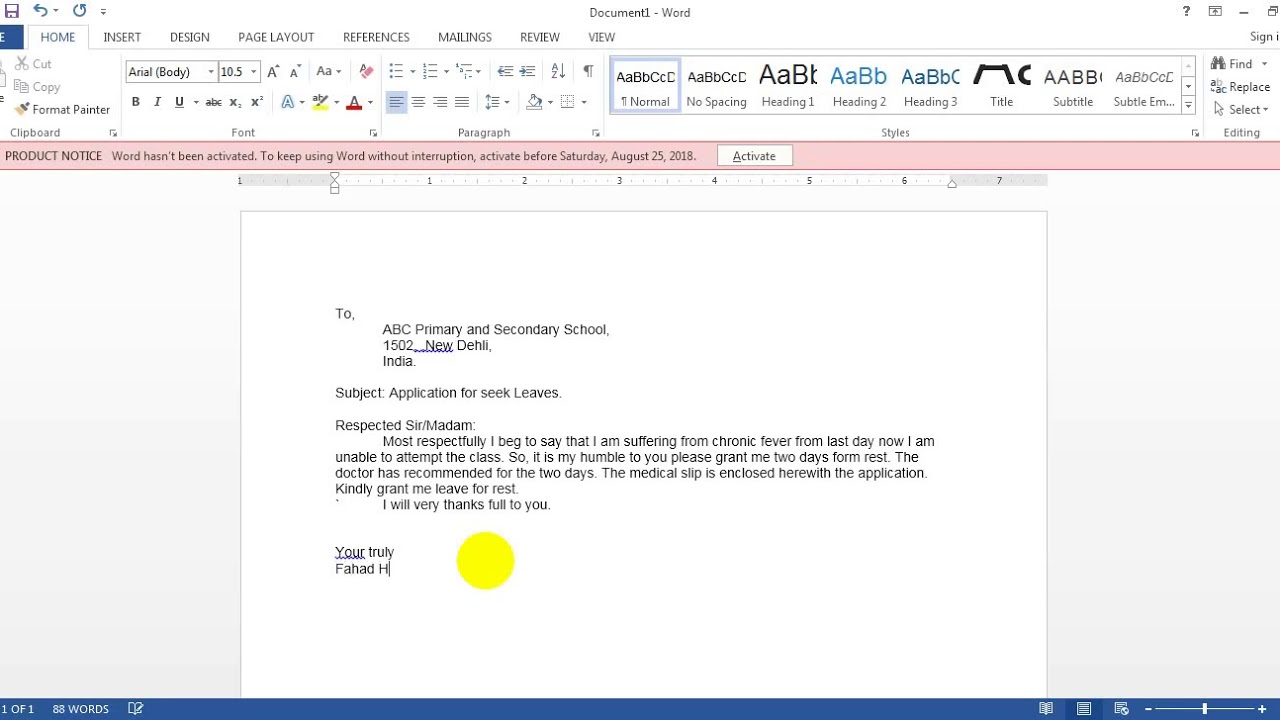Open the highlight color dropdown arrow
The height and width of the screenshot is (720, 1280).
tap(336, 102)
